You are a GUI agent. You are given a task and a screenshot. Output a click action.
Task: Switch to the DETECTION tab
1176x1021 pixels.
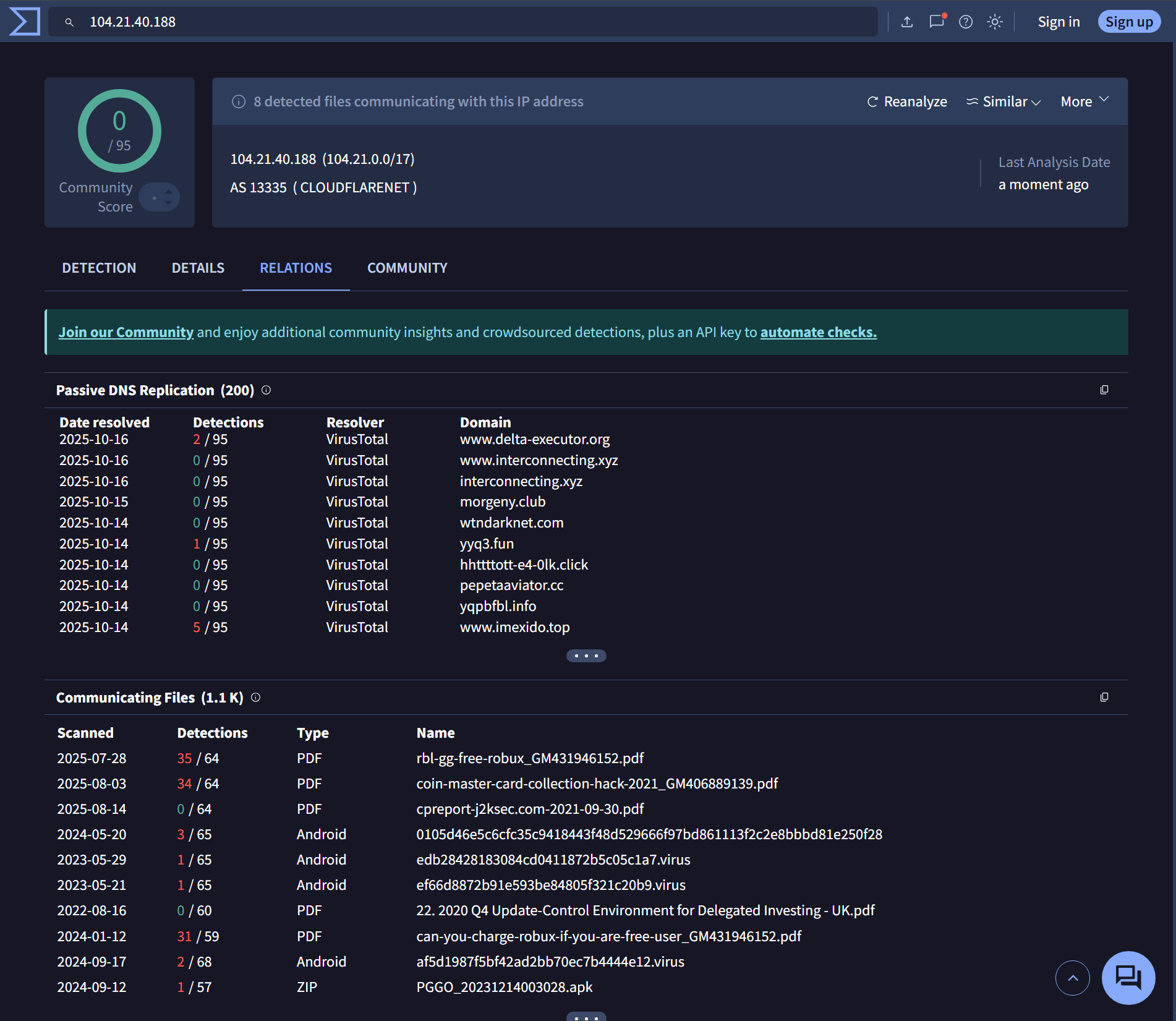(x=99, y=268)
